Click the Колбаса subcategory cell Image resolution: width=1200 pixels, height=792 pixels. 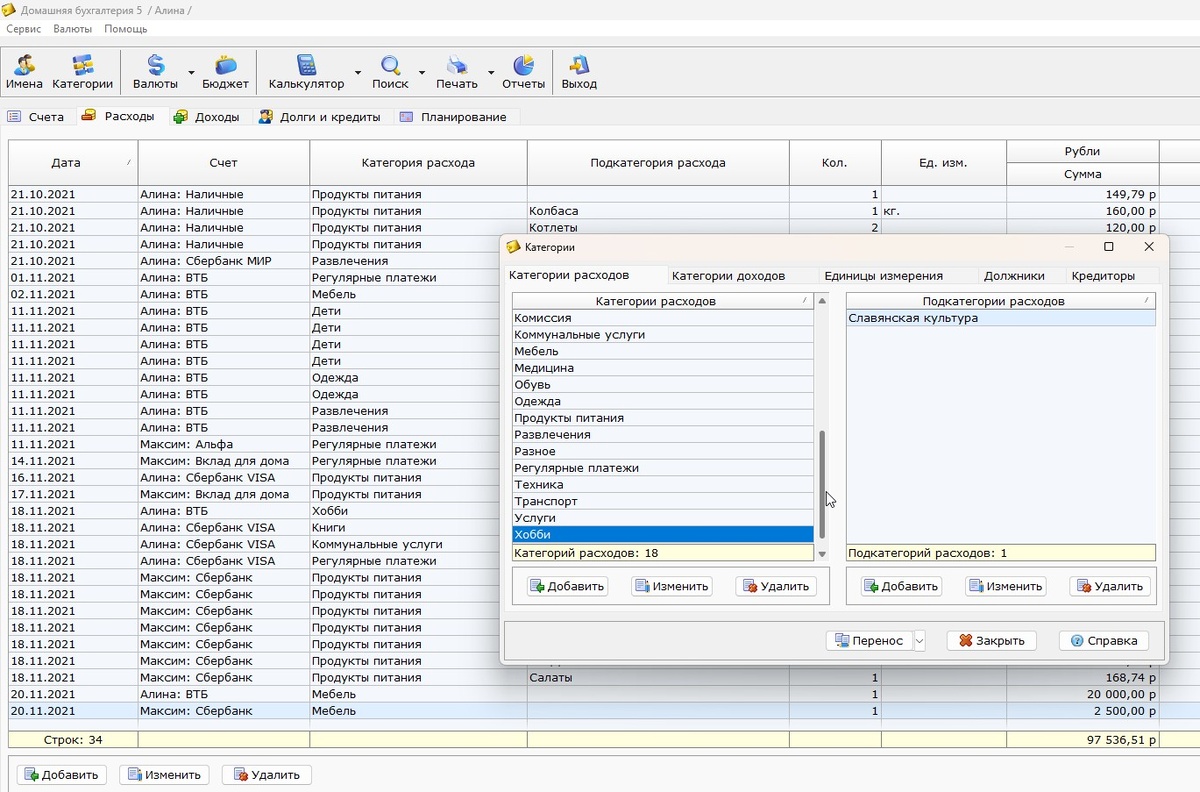point(658,211)
